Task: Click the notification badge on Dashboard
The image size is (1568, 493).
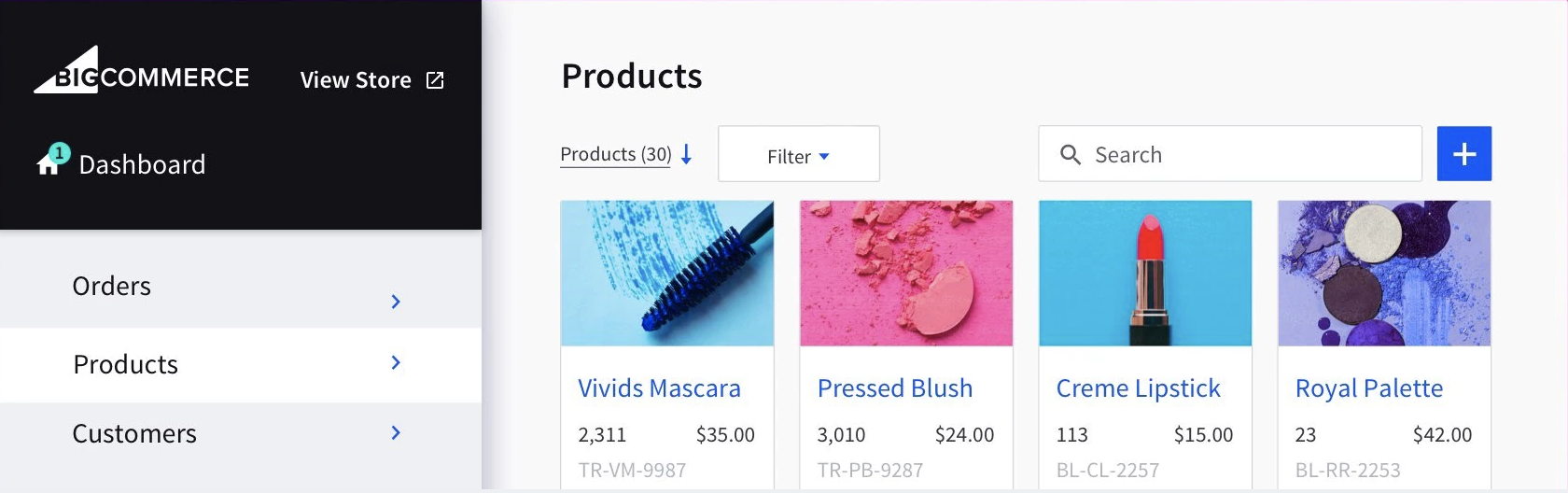Action: point(60,152)
